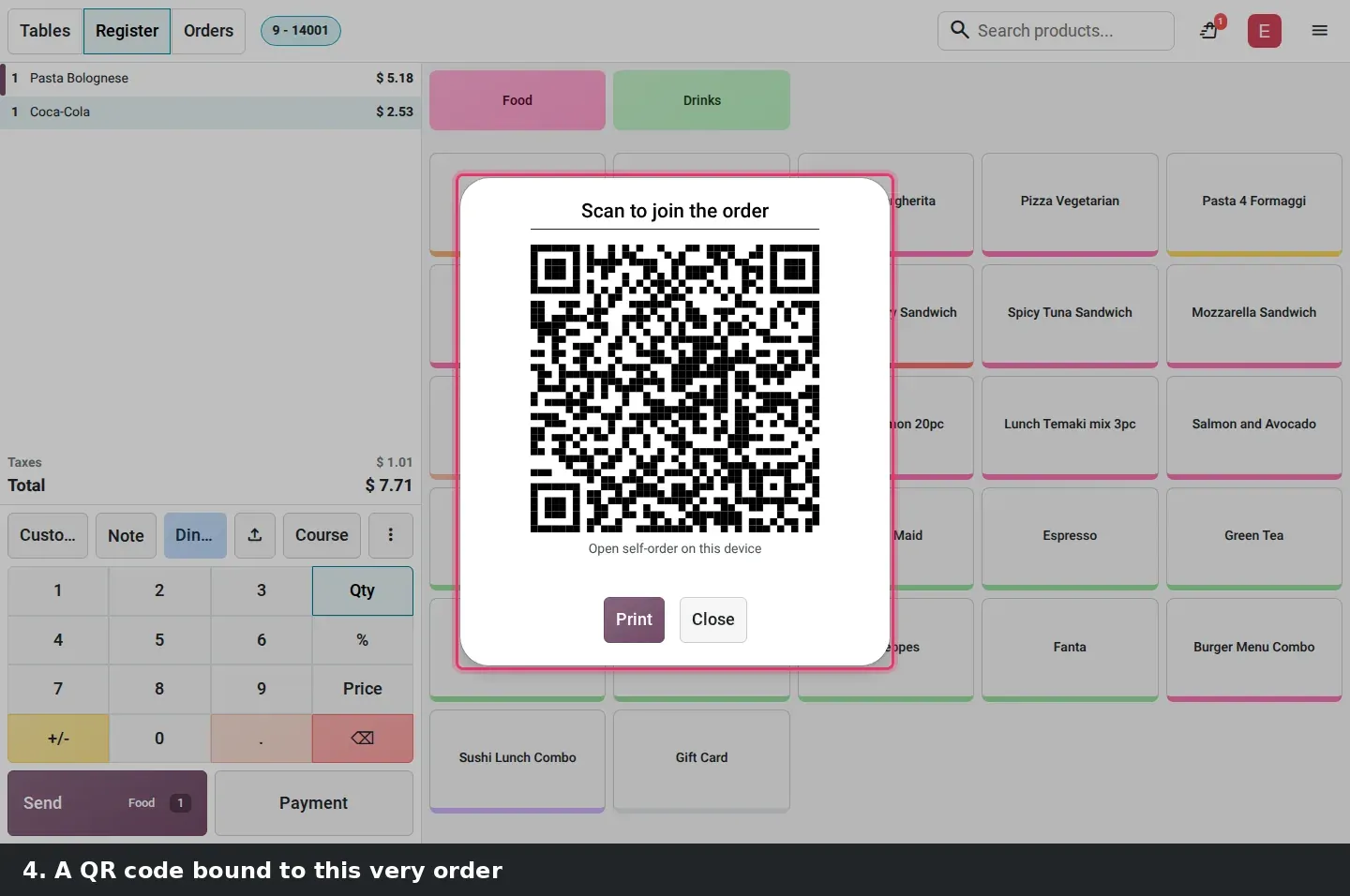The width and height of the screenshot is (1350, 896).
Task: Click numpad key 4
Action: pyautogui.click(x=58, y=640)
